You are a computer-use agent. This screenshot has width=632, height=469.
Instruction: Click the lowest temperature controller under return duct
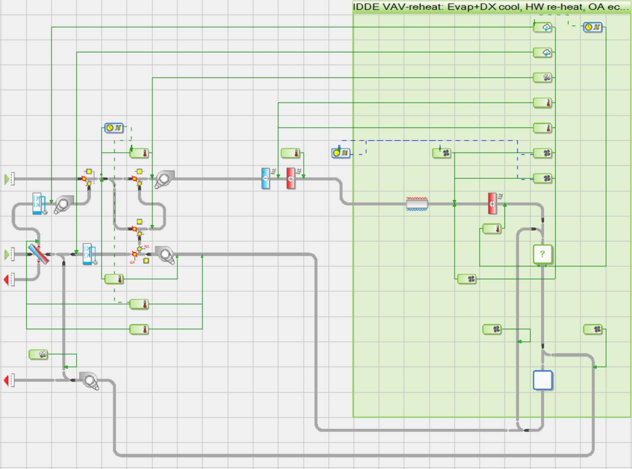pos(140,329)
